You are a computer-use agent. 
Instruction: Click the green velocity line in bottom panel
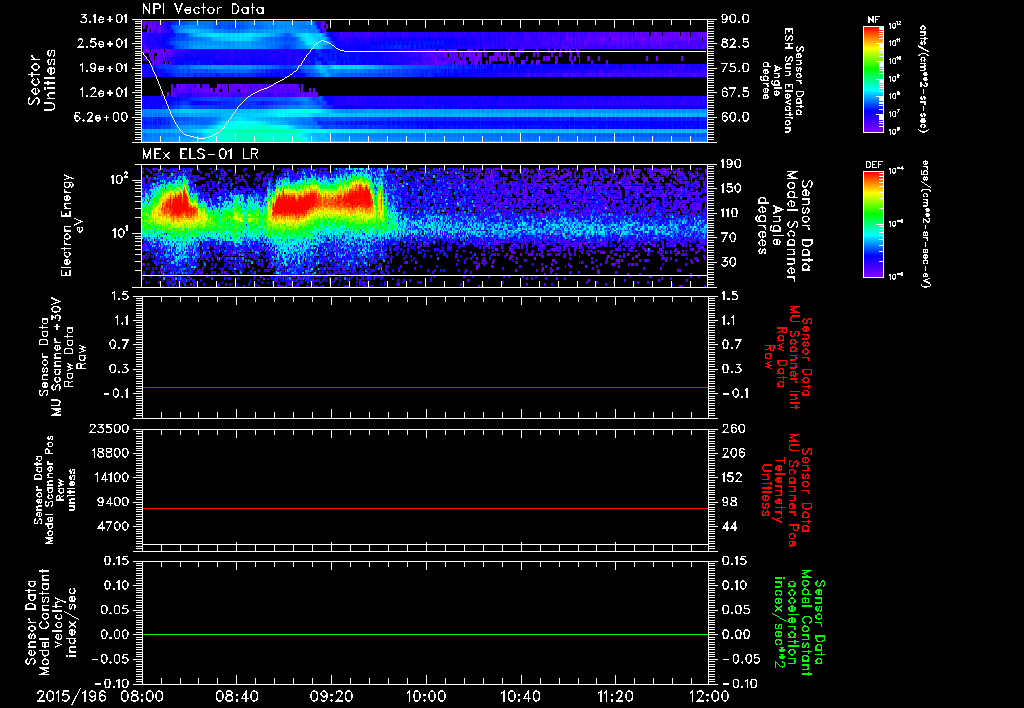click(424, 634)
